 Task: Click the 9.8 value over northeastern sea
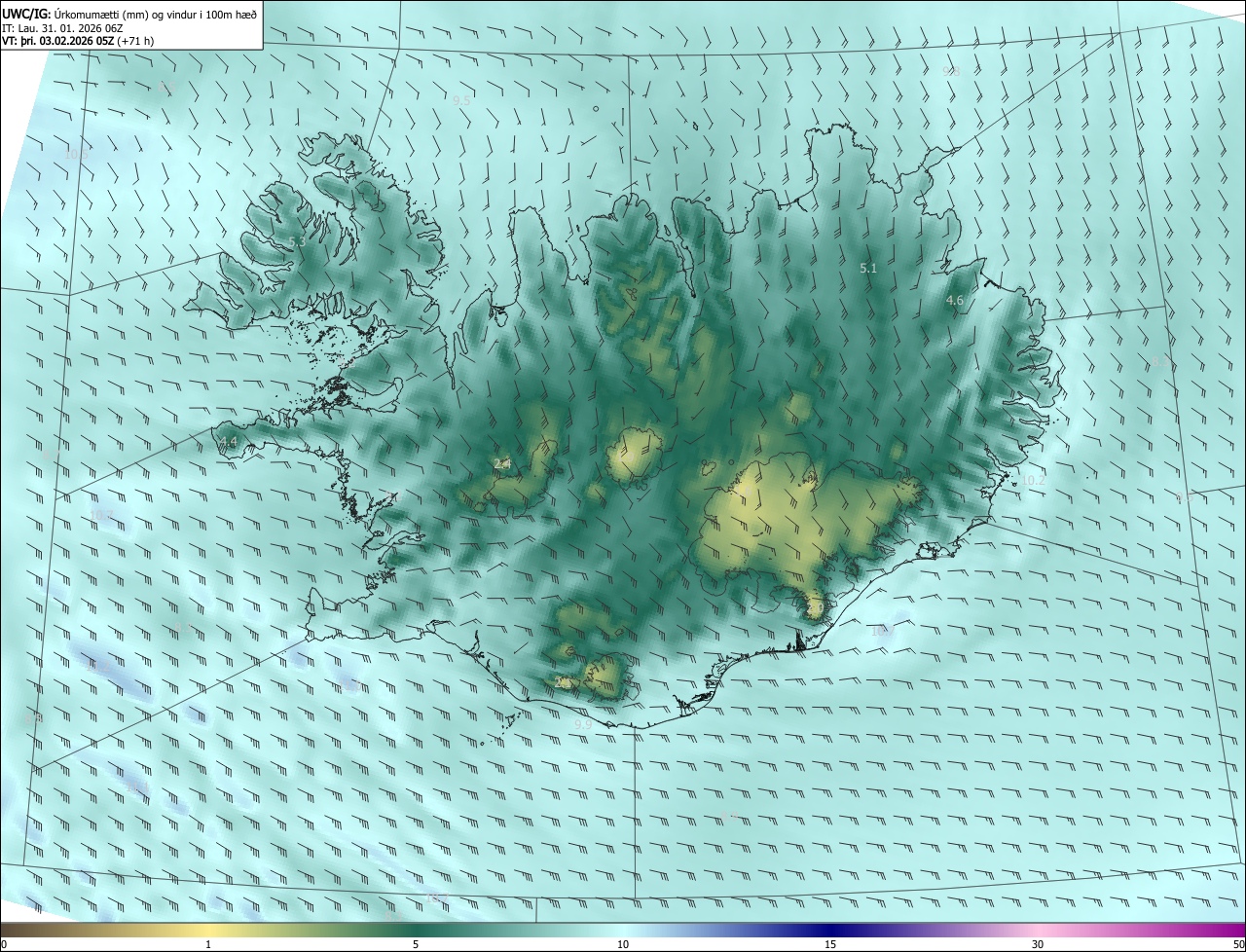951,71
